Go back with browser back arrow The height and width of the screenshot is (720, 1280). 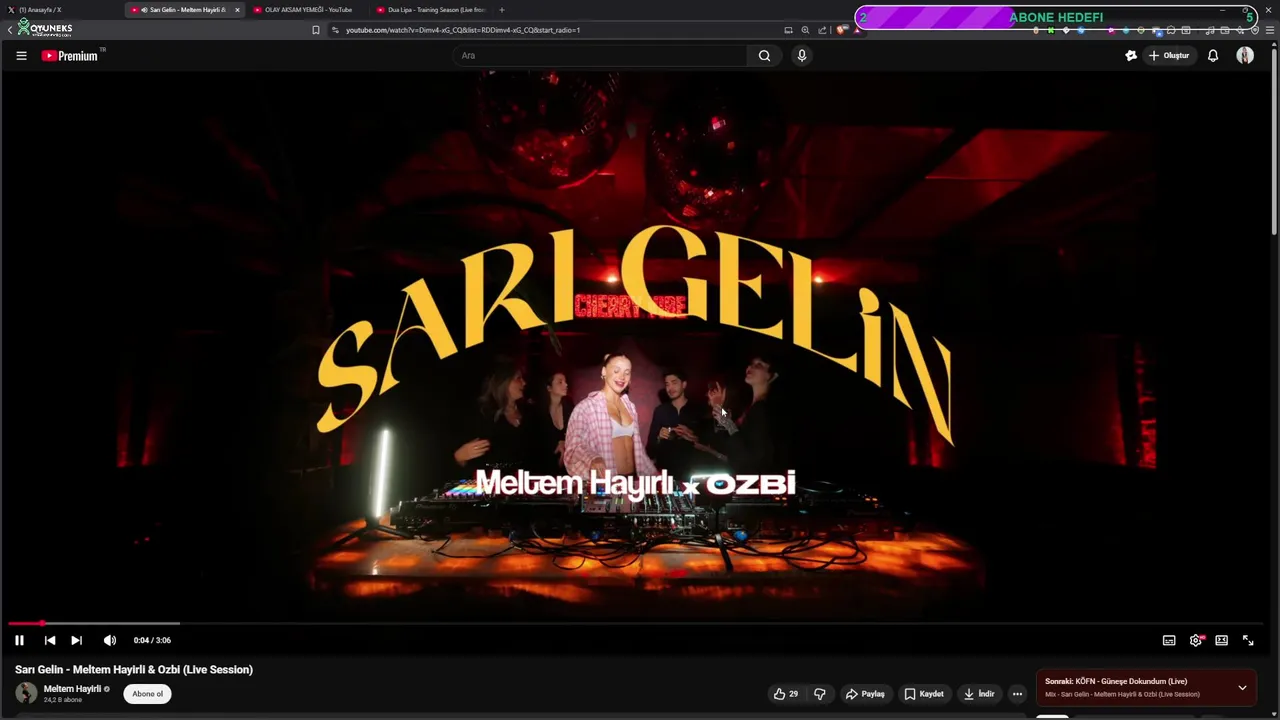[x=10, y=30]
